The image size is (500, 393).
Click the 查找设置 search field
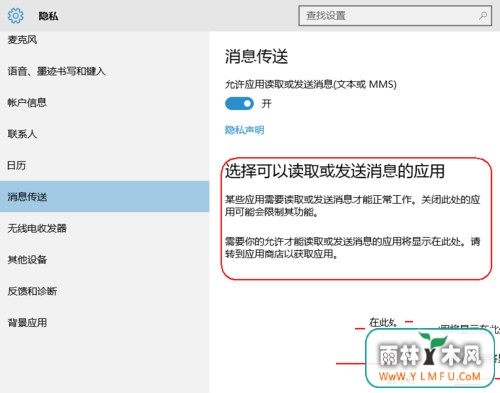[395, 16]
